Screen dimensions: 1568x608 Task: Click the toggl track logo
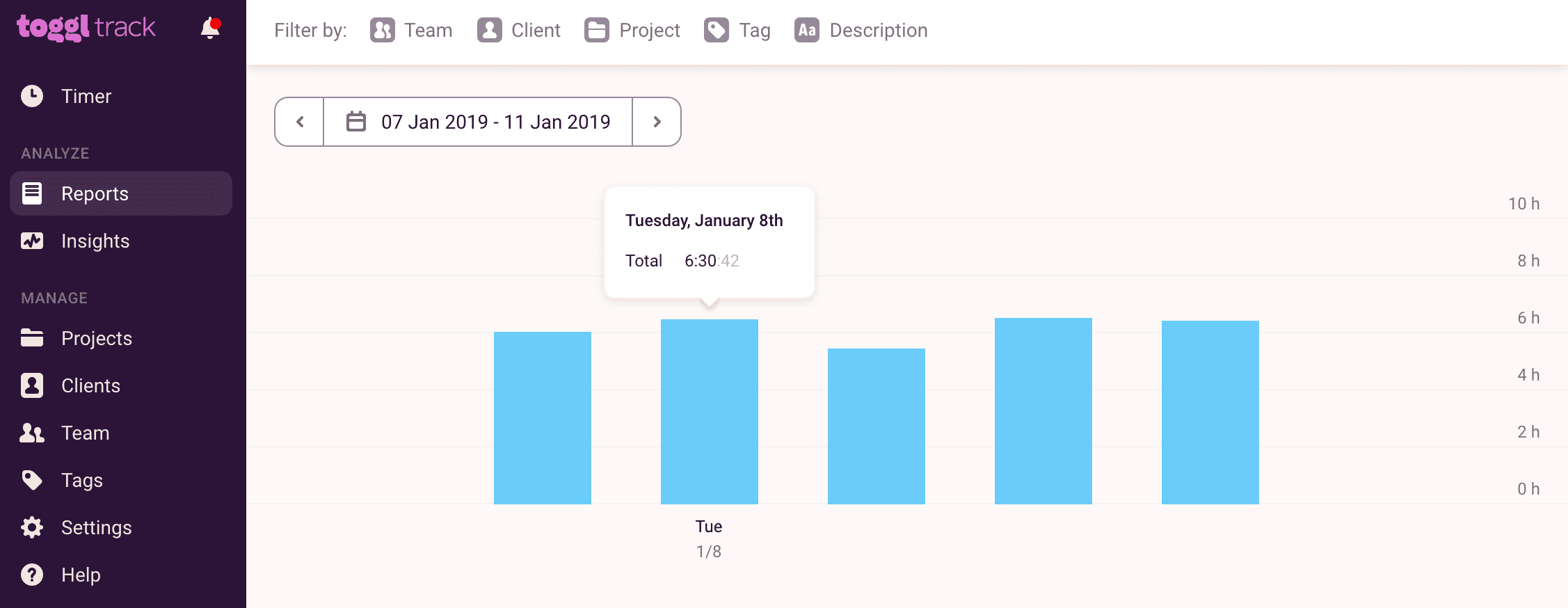[x=86, y=28]
